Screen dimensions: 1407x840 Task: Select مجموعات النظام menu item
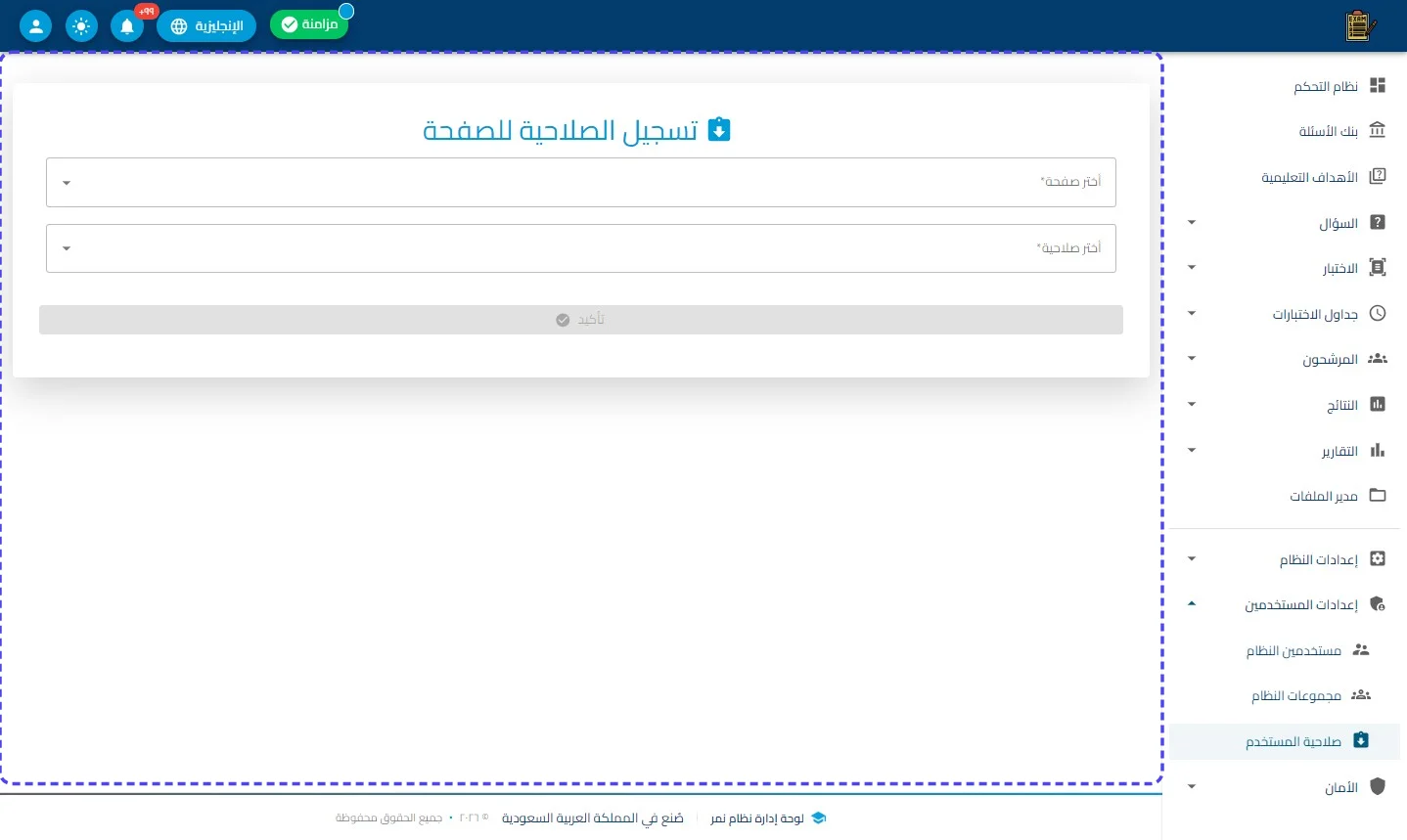pyautogui.click(x=1284, y=695)
